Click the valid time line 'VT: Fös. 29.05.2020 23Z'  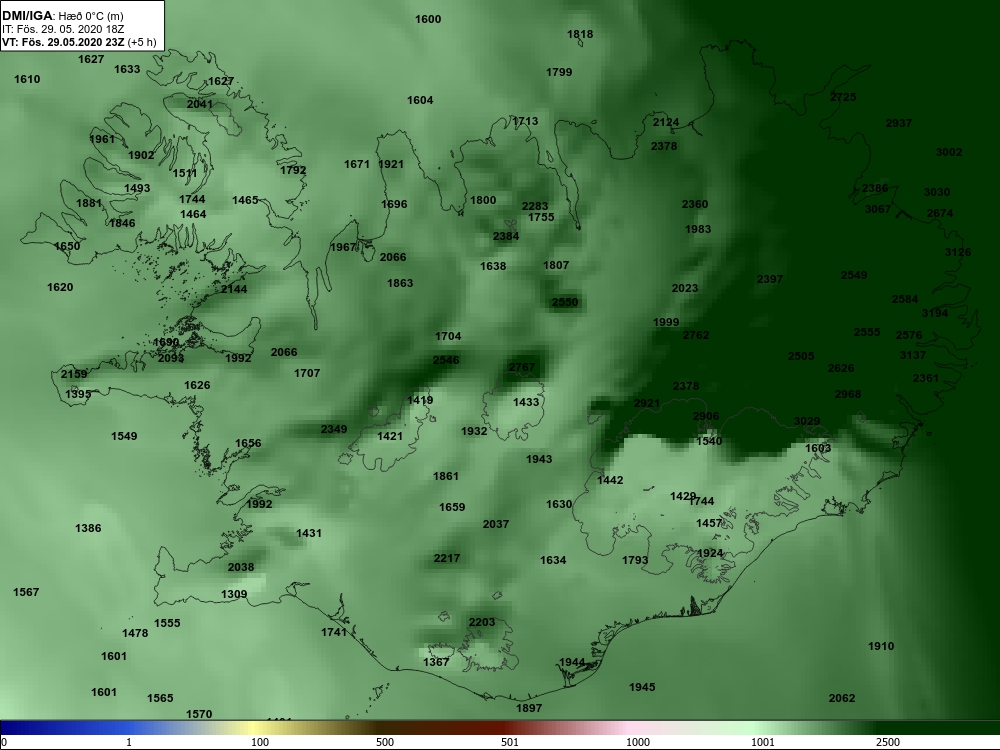pos(62,43)
